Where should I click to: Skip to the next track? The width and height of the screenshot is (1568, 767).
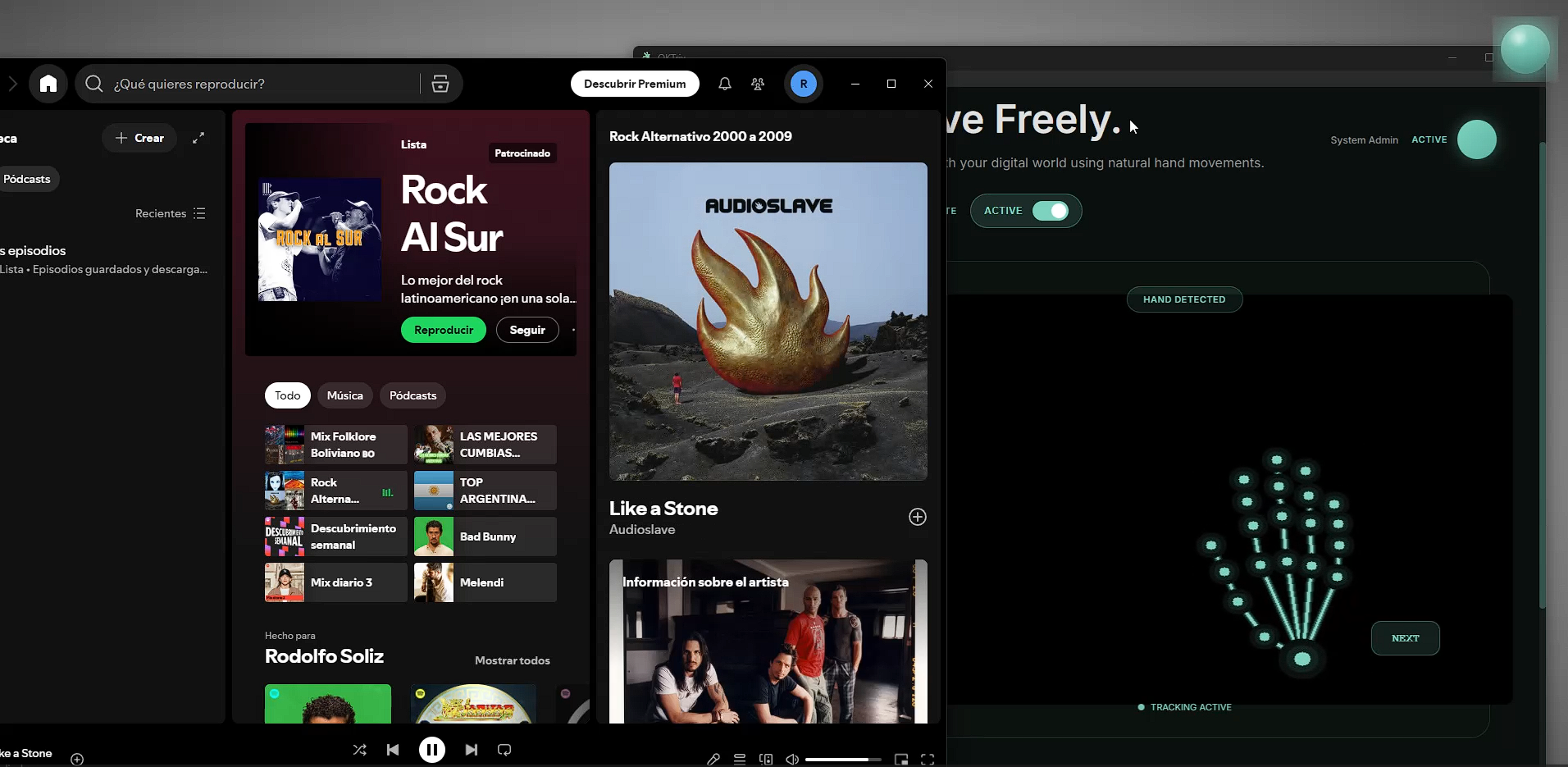pos(472,750)
